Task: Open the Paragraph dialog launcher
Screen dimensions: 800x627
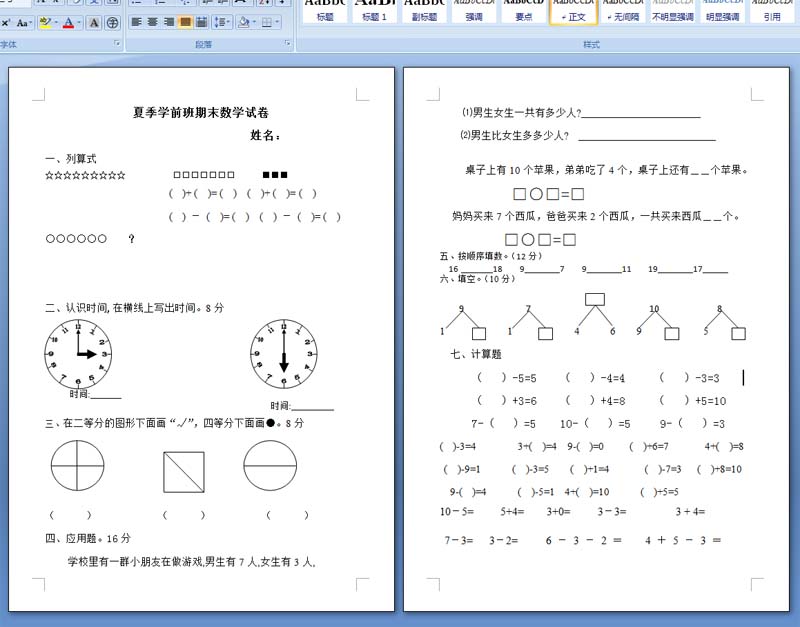Action: click(x=287, y=44)
